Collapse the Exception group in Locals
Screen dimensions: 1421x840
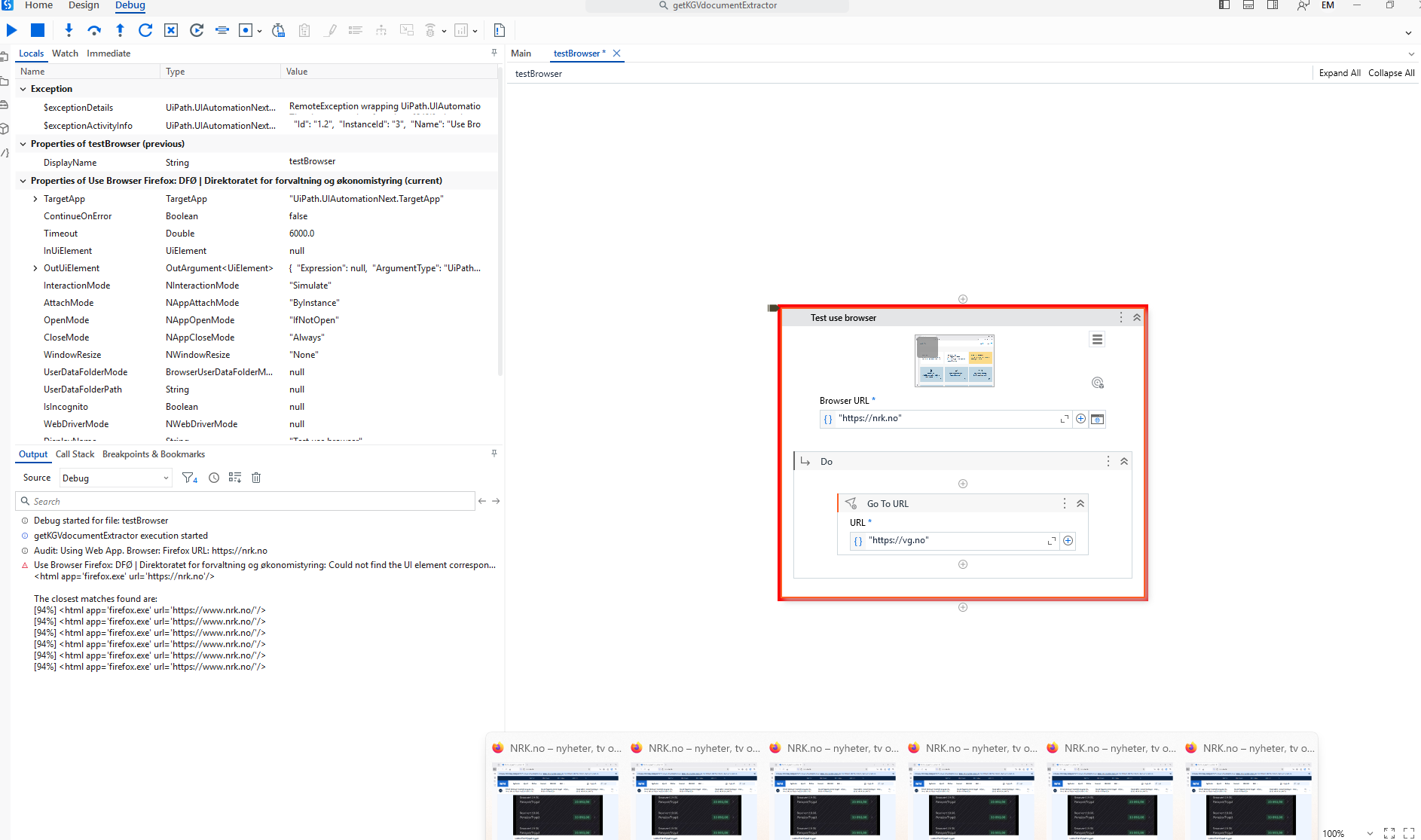pos(23,89)
